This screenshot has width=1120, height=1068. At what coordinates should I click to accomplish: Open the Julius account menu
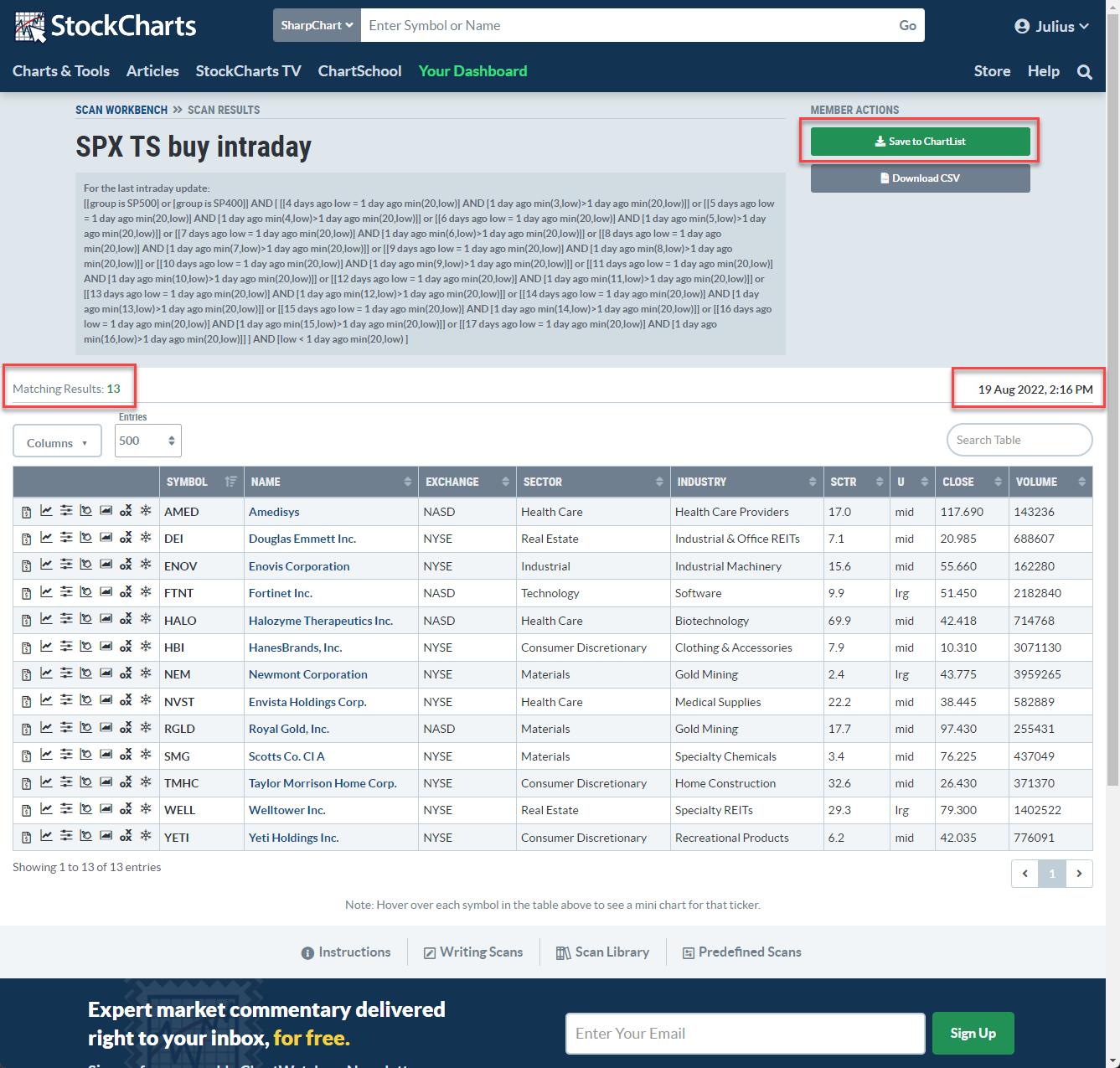(x=1051, y=26)
